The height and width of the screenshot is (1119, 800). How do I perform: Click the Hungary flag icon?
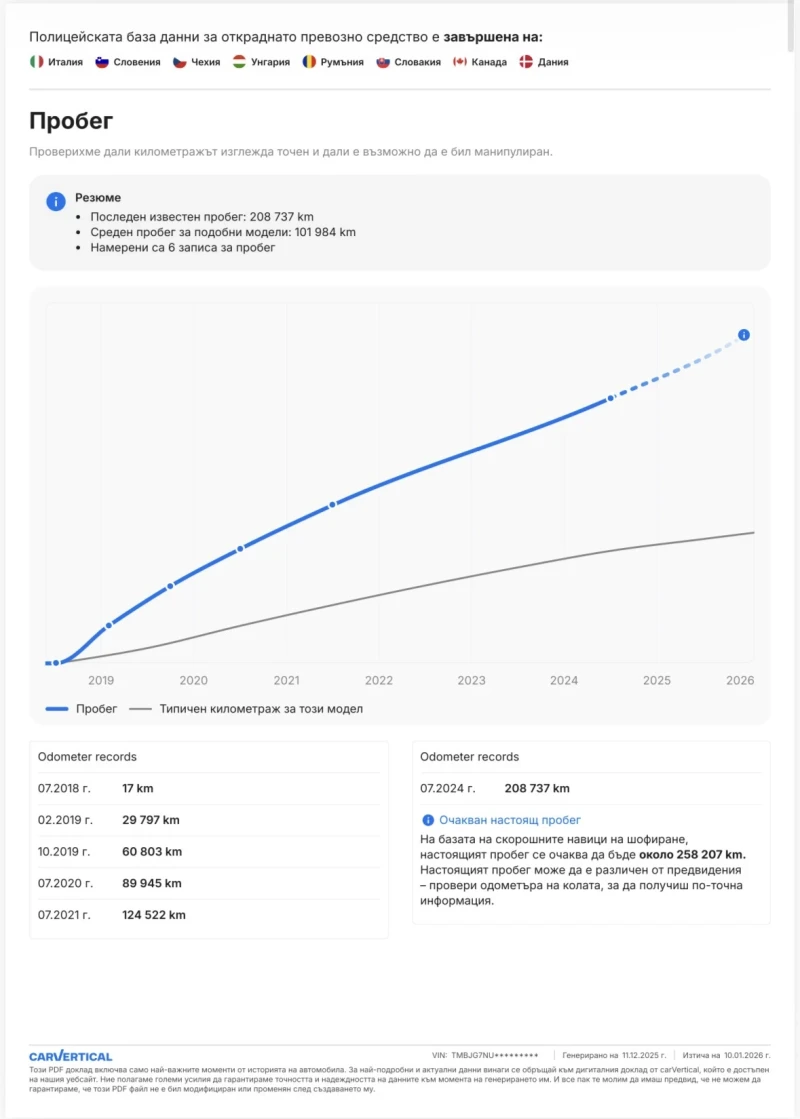(240, 62)
